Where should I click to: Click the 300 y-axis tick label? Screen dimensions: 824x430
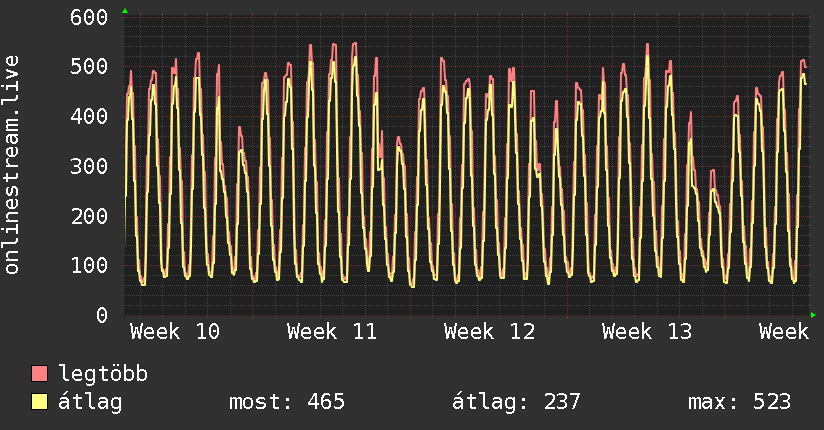[x=89, y=166]
